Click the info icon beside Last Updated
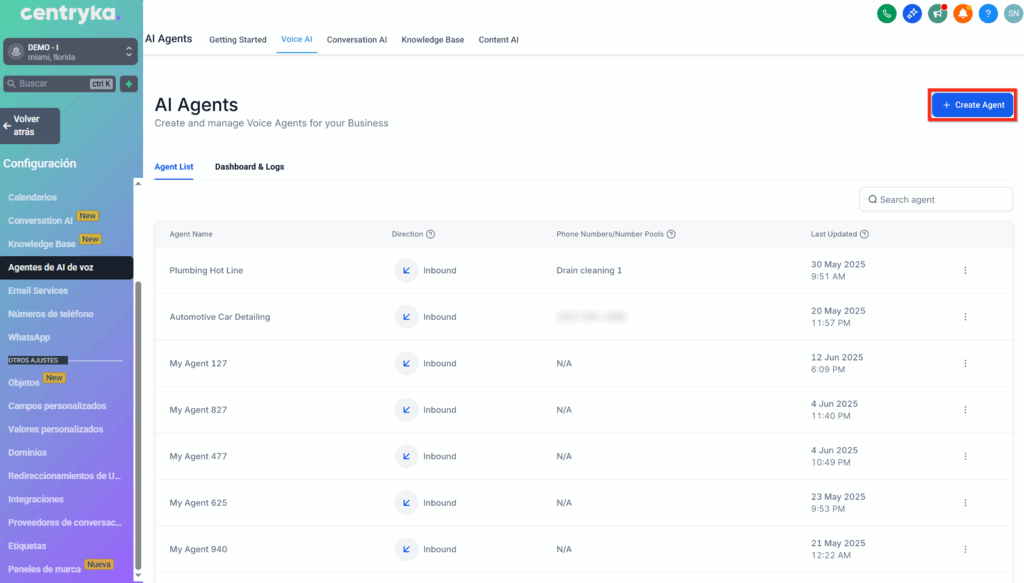1024x583 pixels. pos(864,234)
